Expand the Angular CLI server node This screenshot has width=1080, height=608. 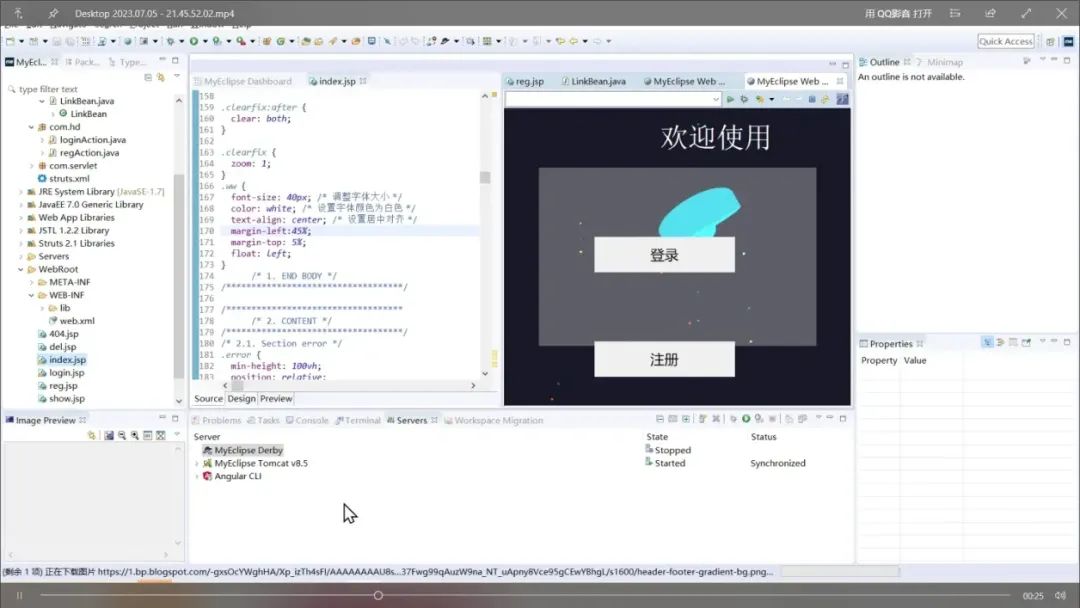click(x=198, y=476)
